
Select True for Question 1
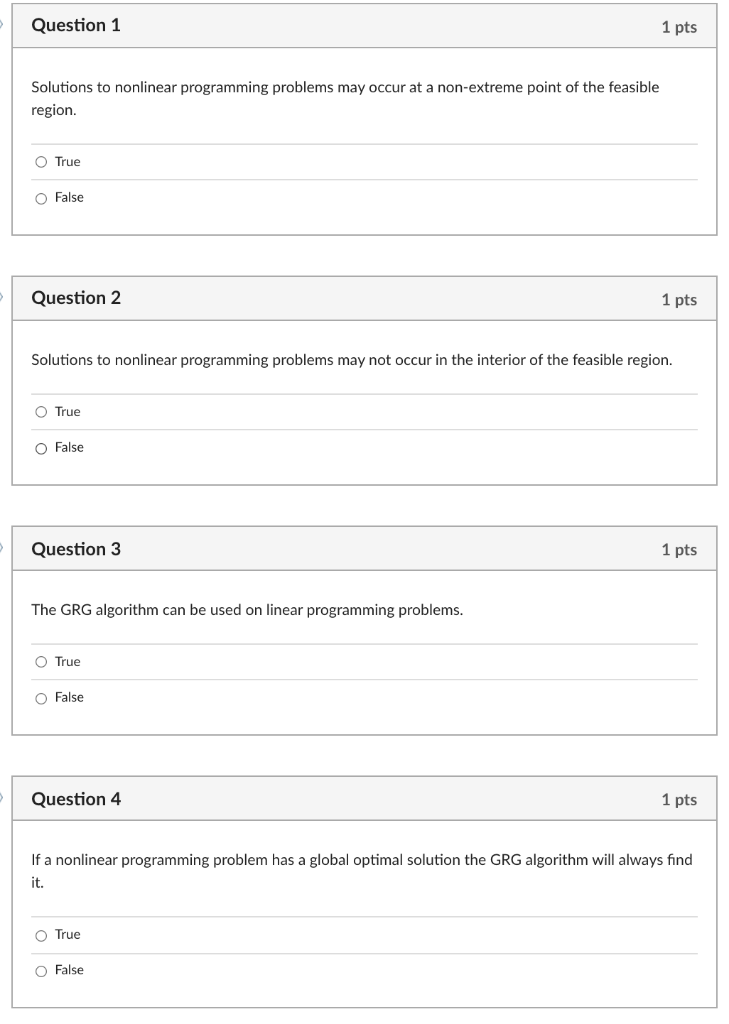41,161
